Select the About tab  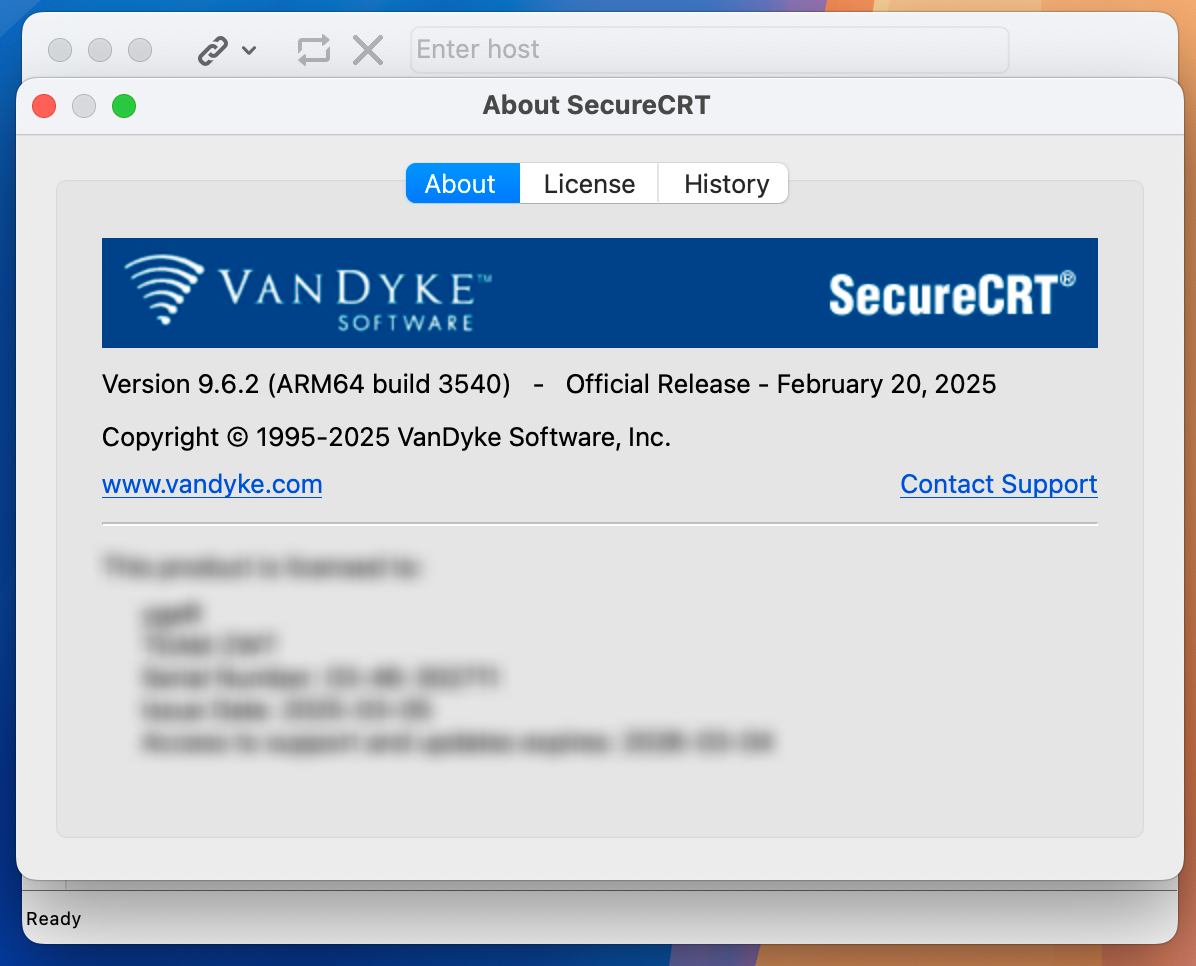pos(461,183)
